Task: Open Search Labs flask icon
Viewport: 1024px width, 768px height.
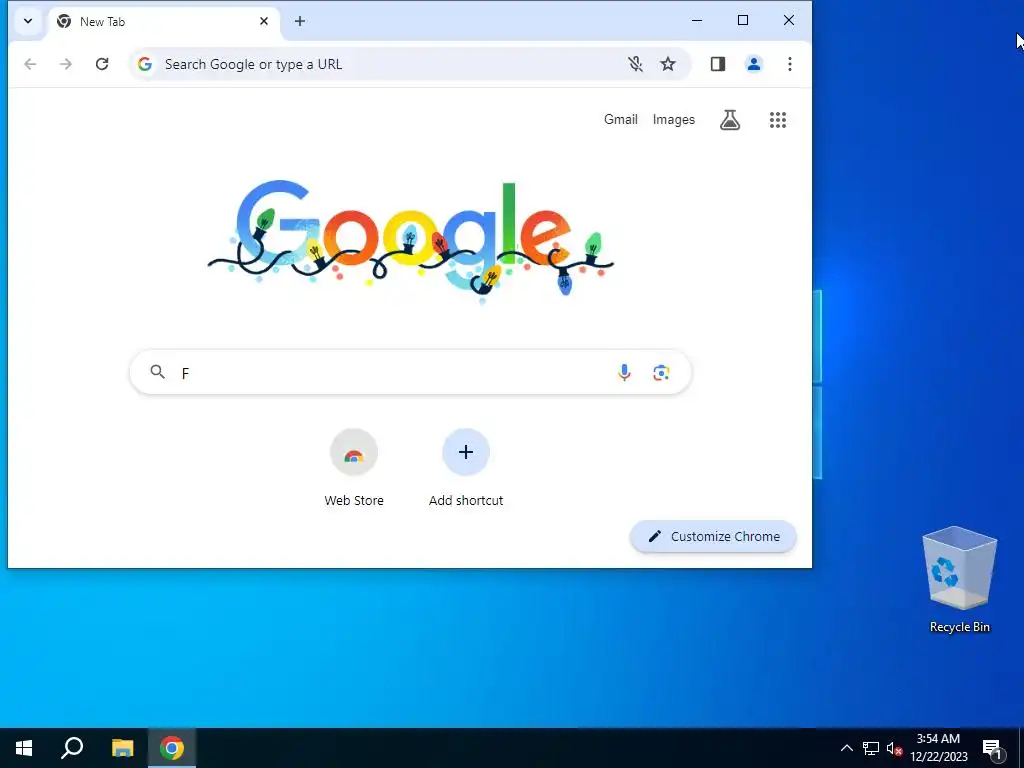Action: pos(730,120)
